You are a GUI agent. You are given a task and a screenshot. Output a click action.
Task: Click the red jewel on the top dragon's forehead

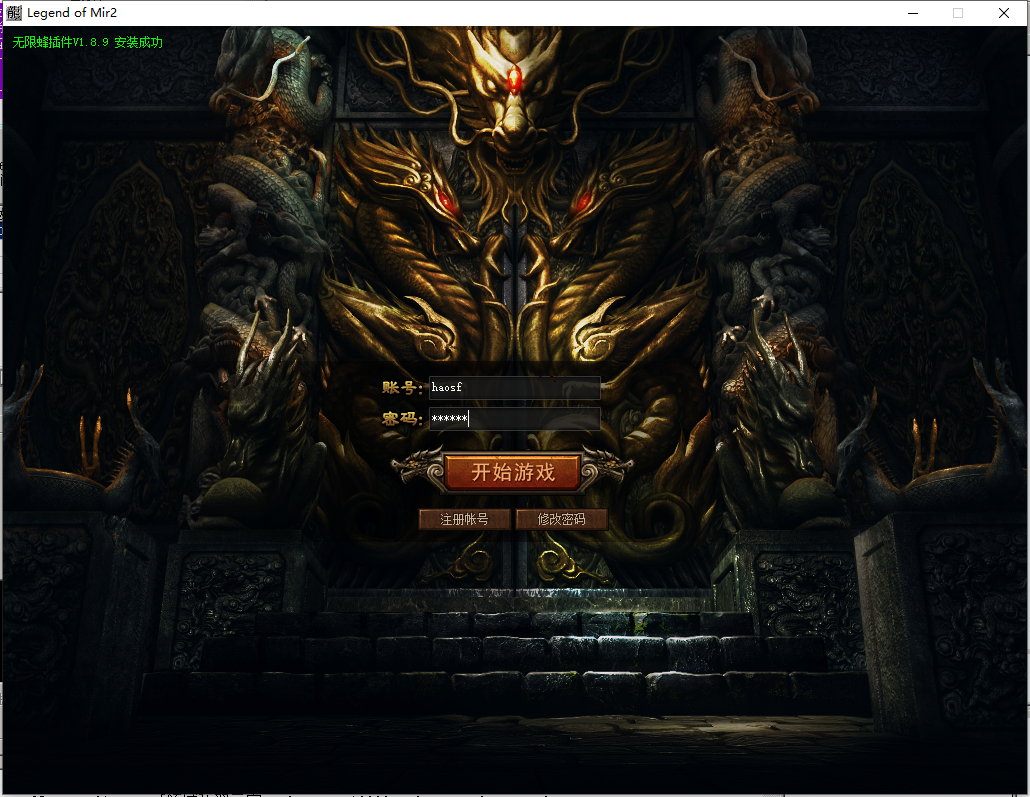pyautogui.click(x=515, y=79)
